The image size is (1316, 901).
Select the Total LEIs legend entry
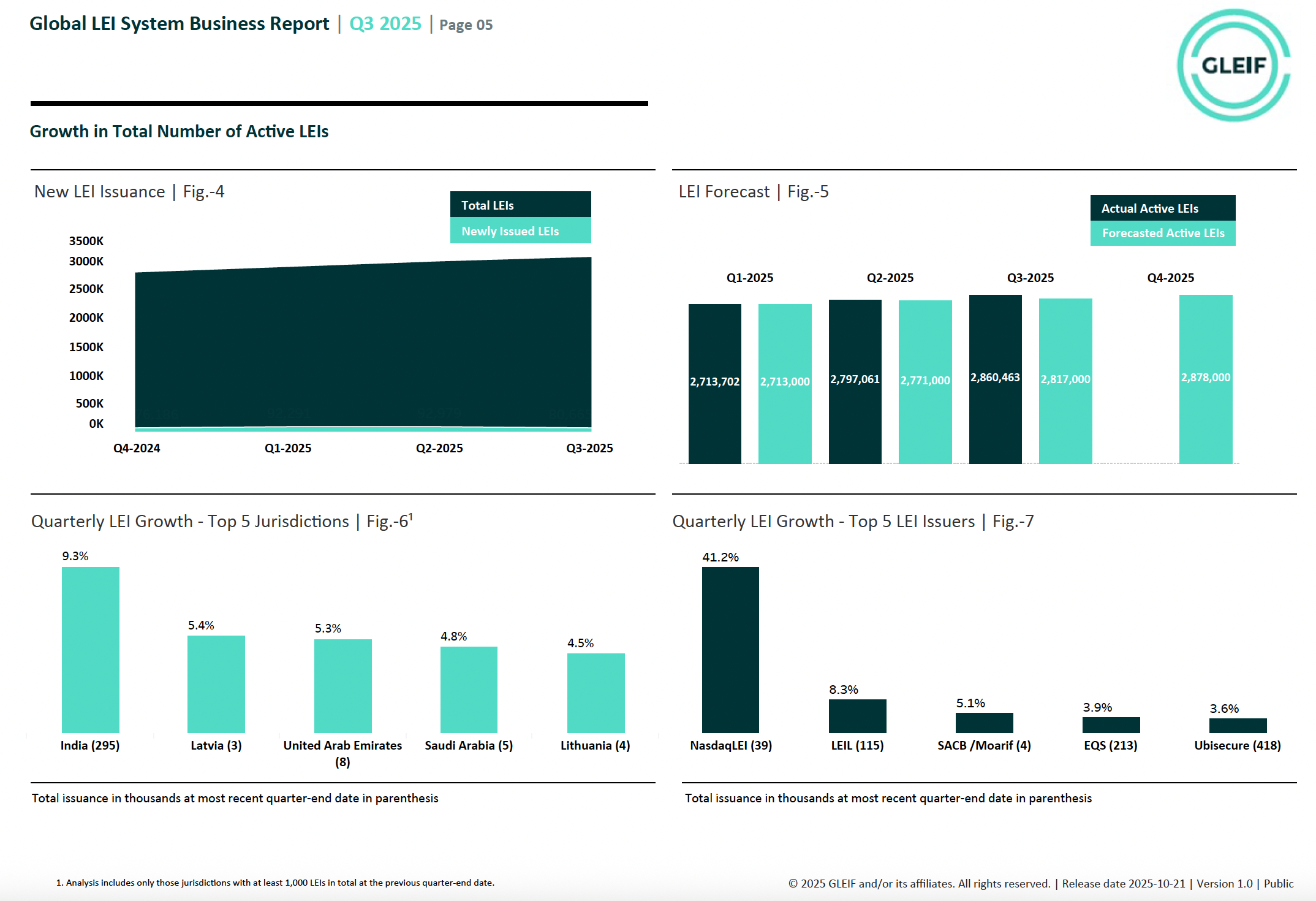520,205
